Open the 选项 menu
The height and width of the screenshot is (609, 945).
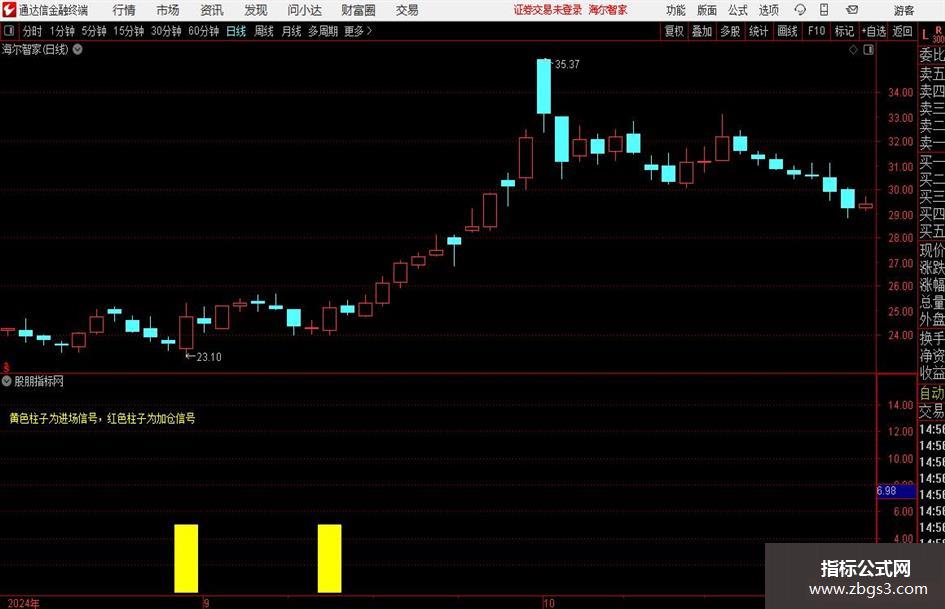(768, 10)
